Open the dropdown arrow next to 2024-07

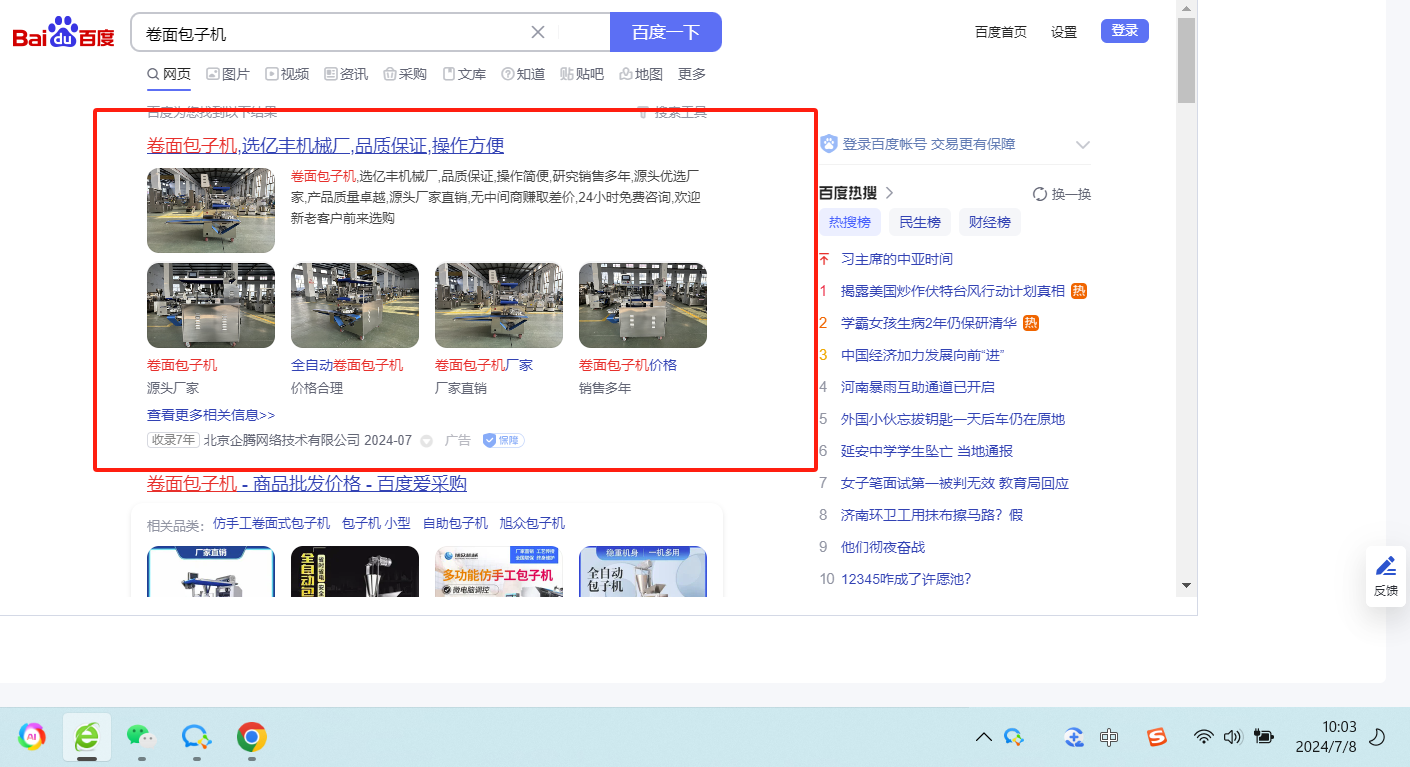click(426, 441)
